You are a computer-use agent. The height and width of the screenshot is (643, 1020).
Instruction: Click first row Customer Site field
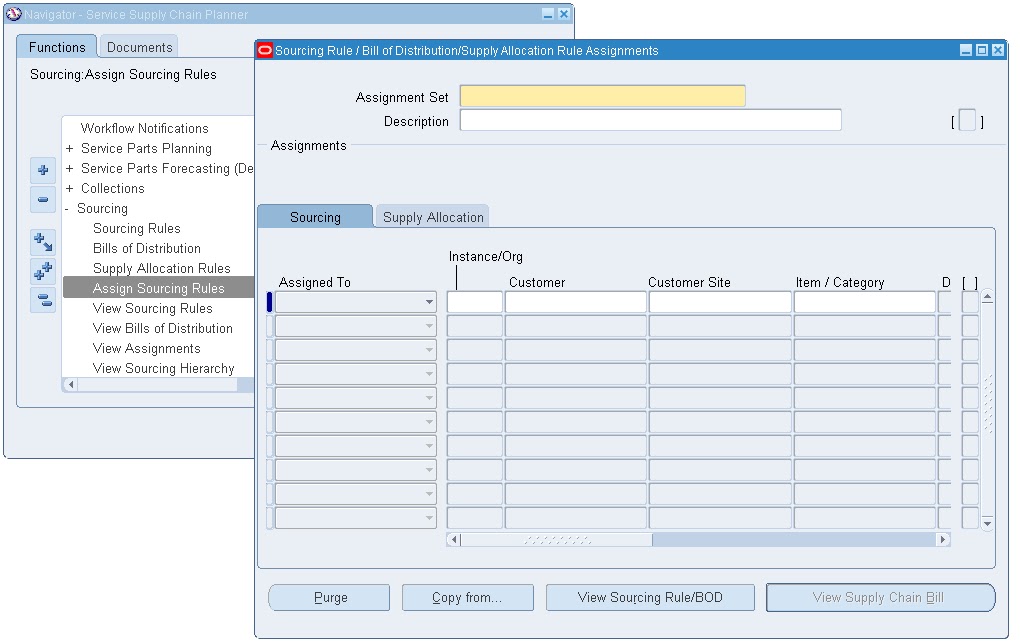720,302
